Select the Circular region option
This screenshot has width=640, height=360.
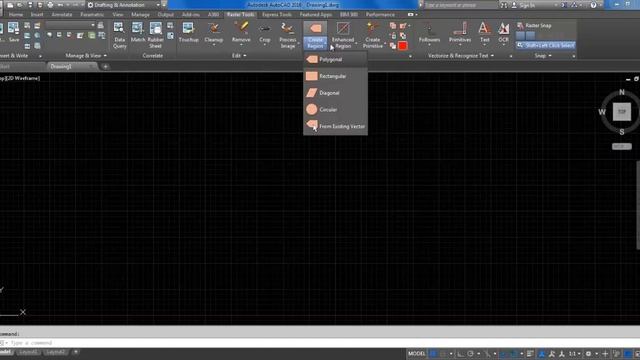(x=335, y=110)
